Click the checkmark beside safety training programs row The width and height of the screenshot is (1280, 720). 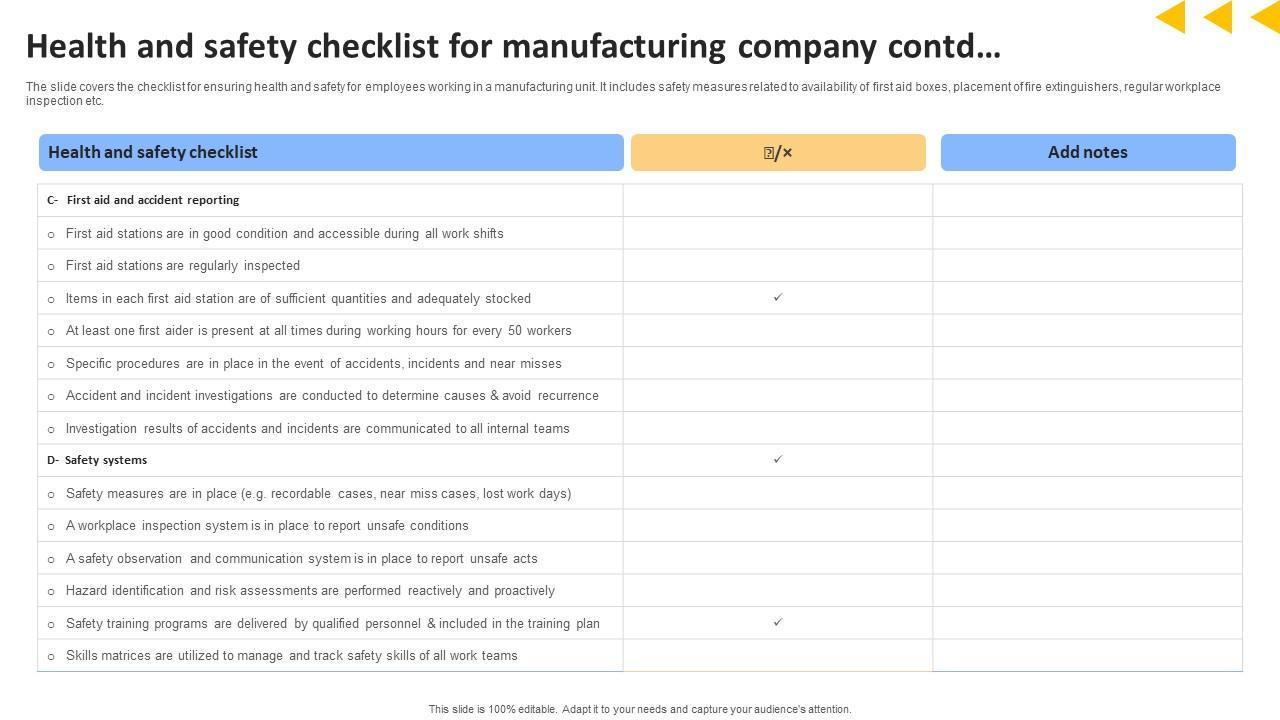(x=778, y=622)
